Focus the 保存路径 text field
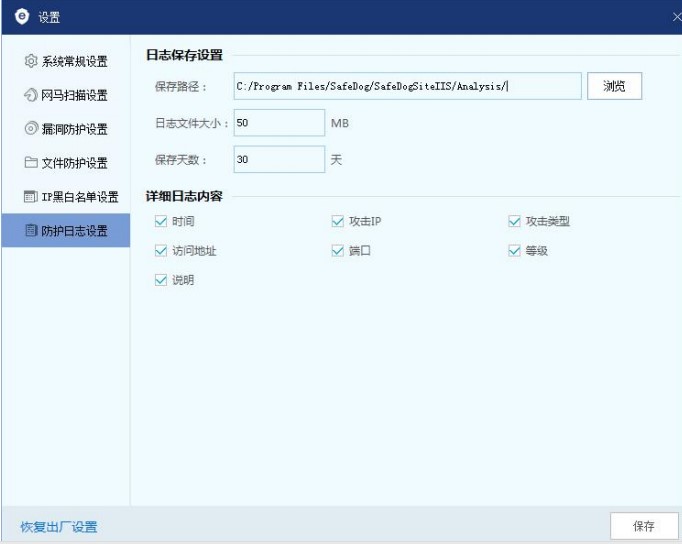682x544 pixels. [407, 86]
